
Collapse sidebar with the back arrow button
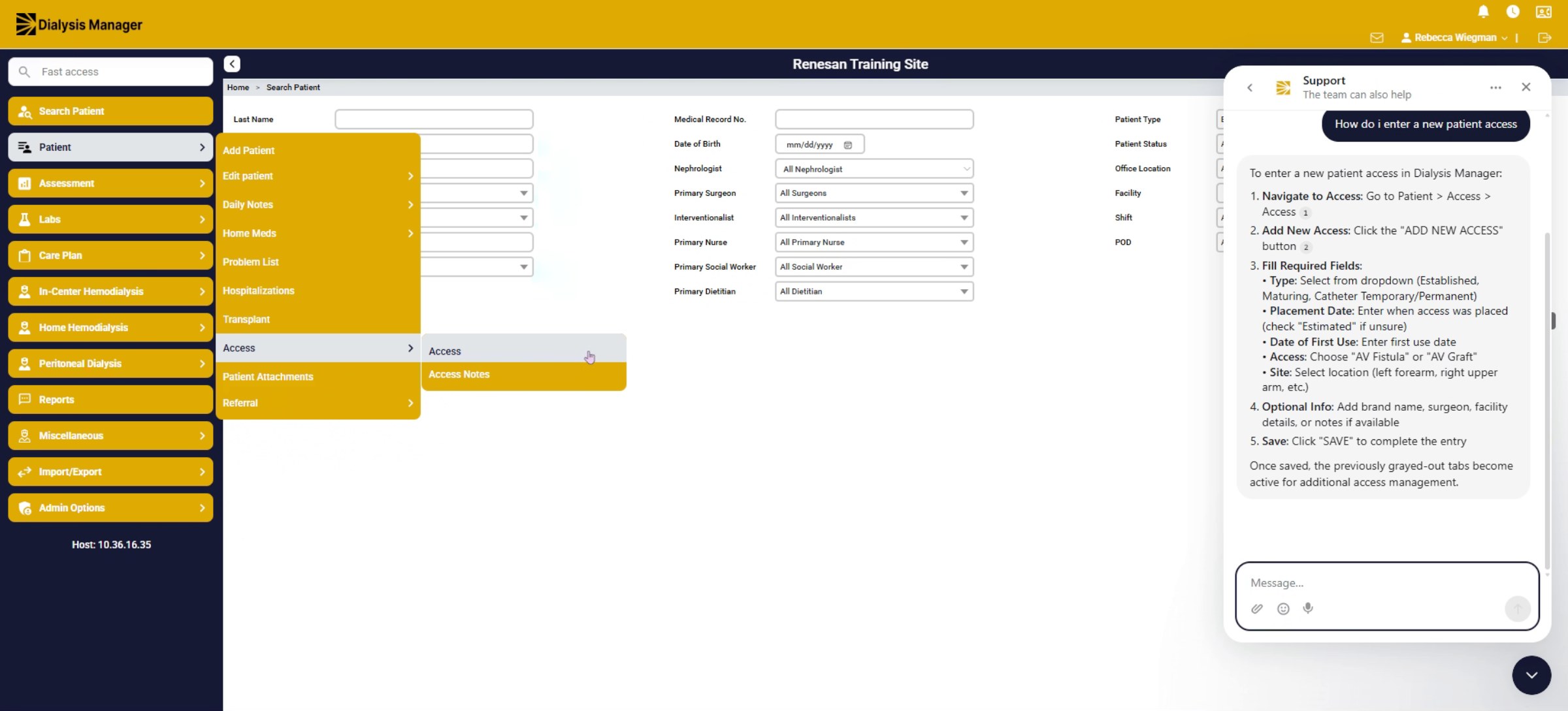[x=232, y=64]
